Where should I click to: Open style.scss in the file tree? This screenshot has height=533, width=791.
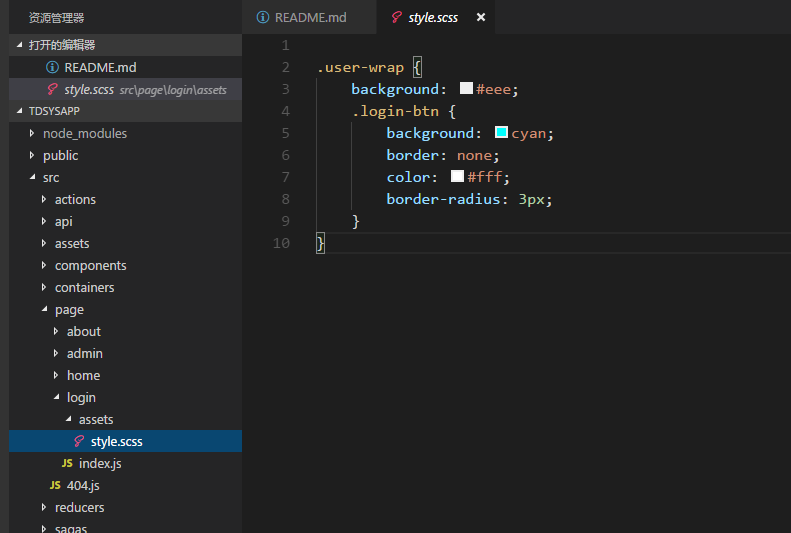(126, 441)
